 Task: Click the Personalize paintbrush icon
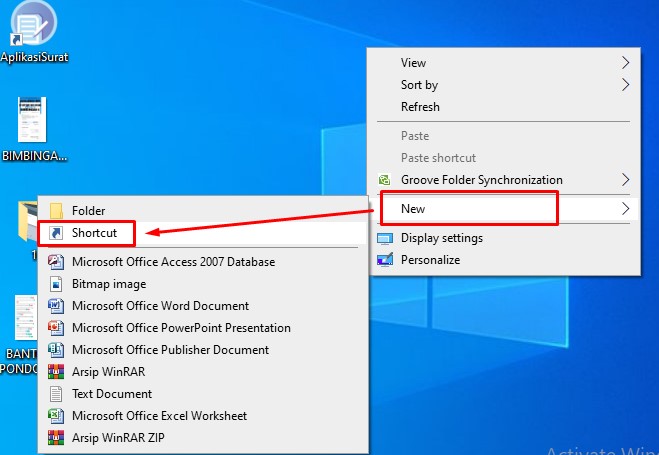(x=385, y=260)
